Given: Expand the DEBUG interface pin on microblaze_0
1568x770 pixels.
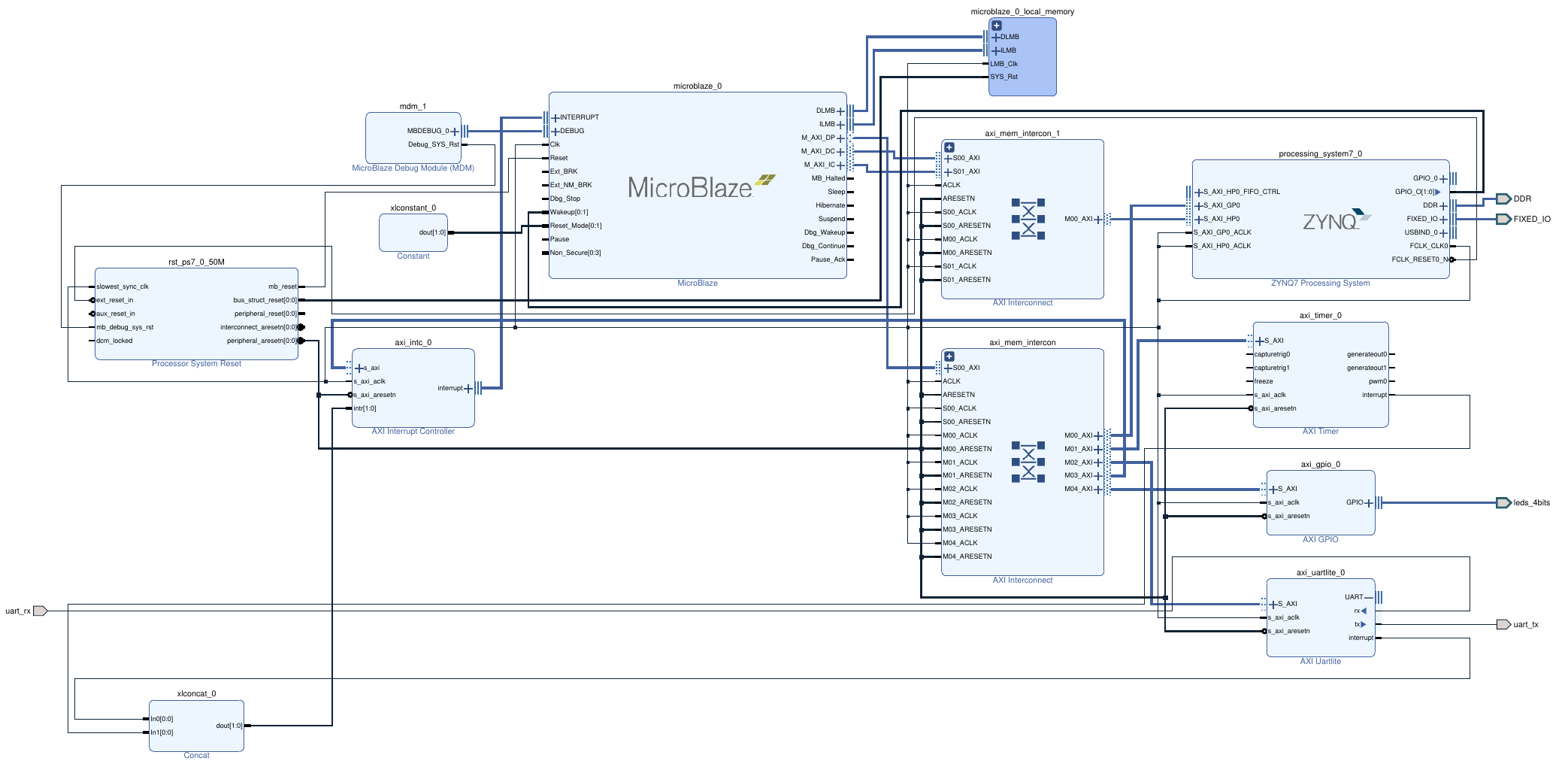Looking at the screenshot, I should tap(555, 132).
